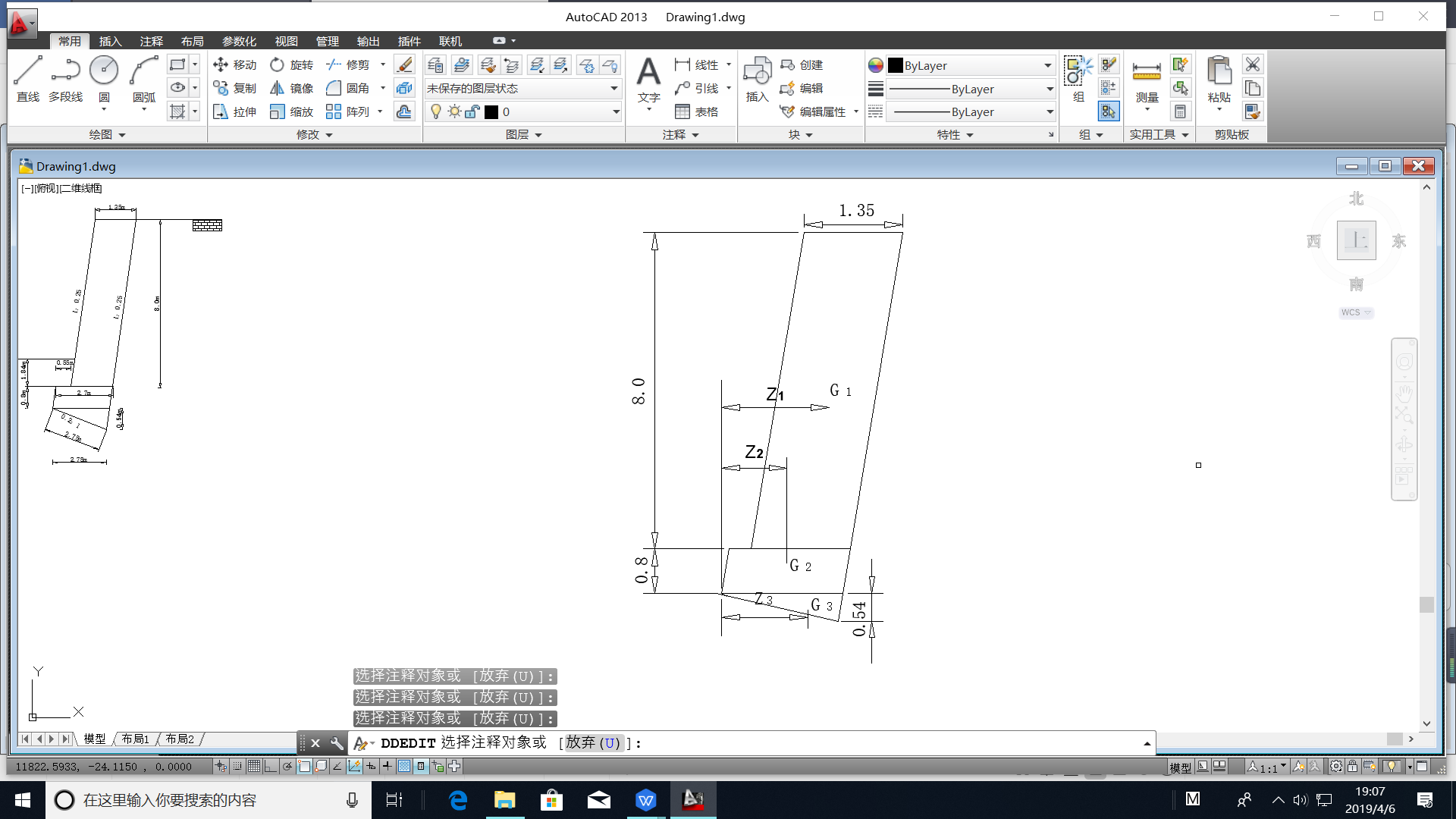The image size is (1456, 819).
Task: Click the Table annotation tool
Action: [x=697, y=112]
